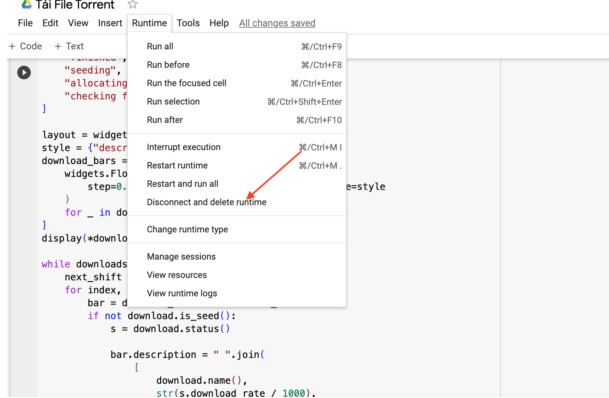Choose Interrupt execution
The width and height of the screenshot is (609, 398).
coord(237,147)
